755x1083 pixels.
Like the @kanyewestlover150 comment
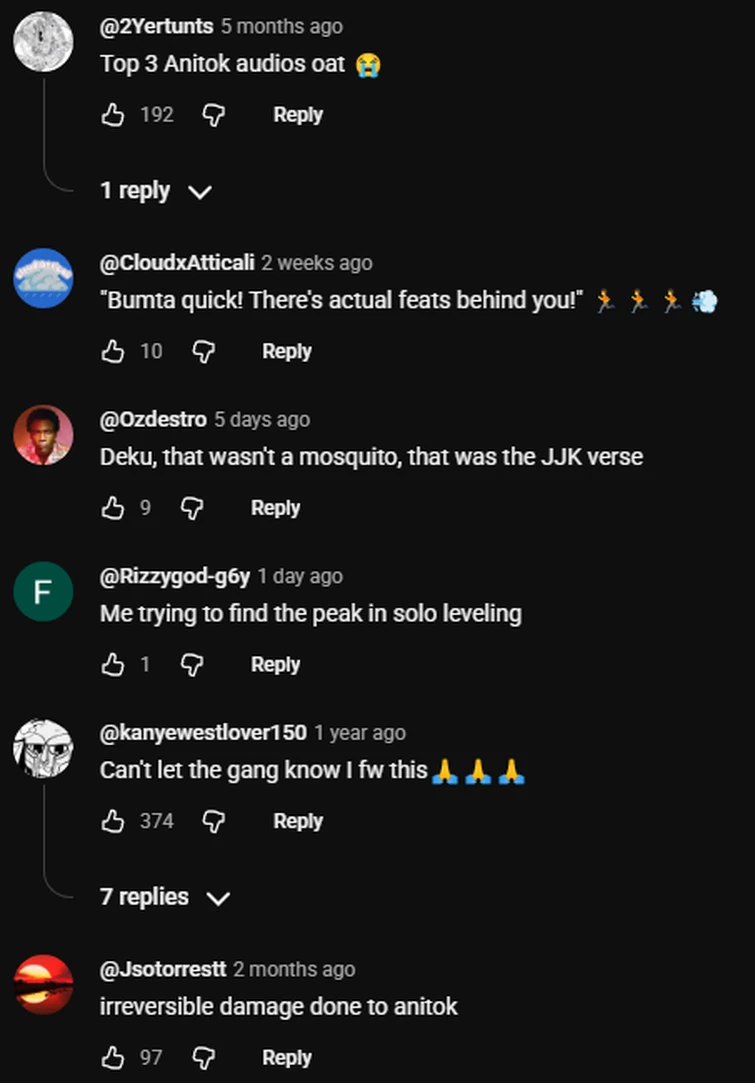pyautogui.click(x=113, y=821)
